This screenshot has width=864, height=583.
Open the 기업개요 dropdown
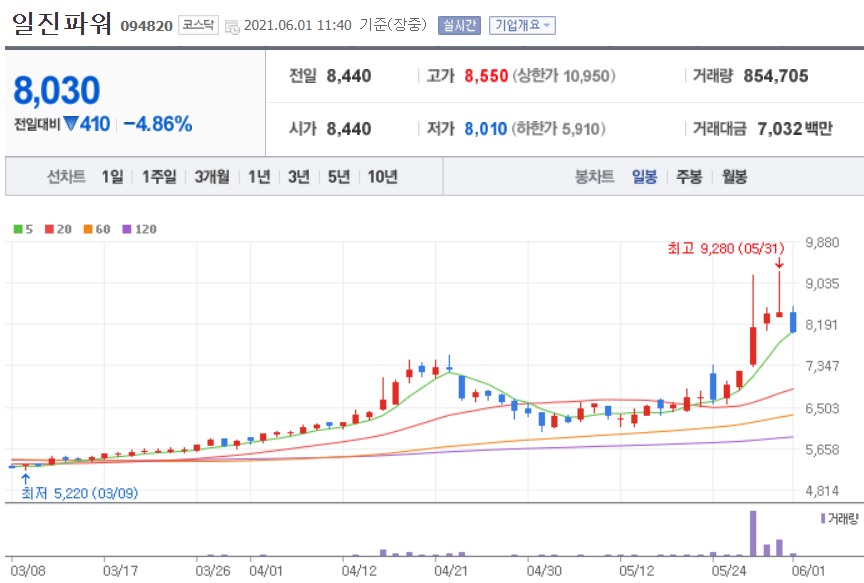tap(522, 25)
